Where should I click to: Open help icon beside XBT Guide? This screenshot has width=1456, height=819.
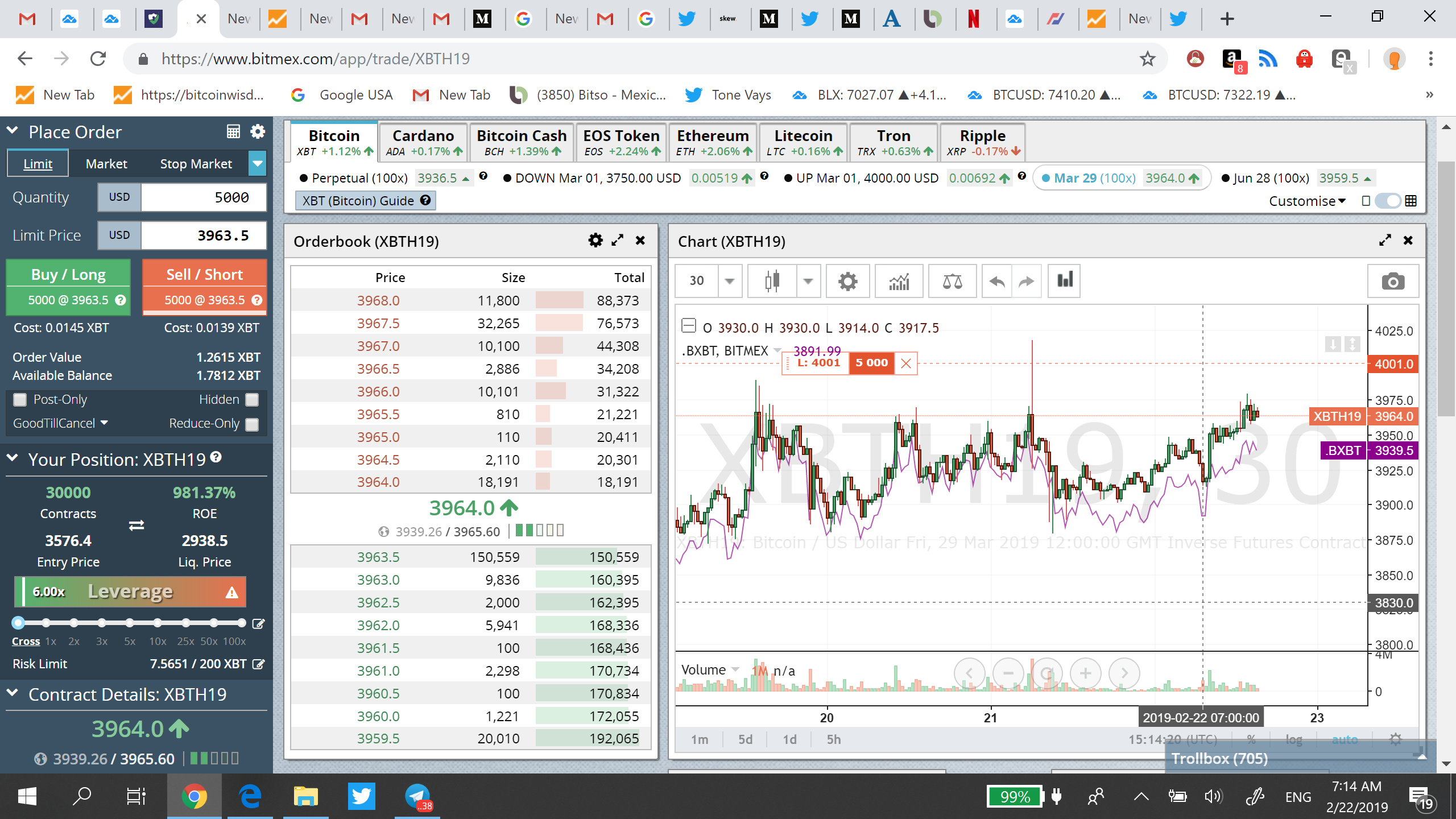(425, 200)
